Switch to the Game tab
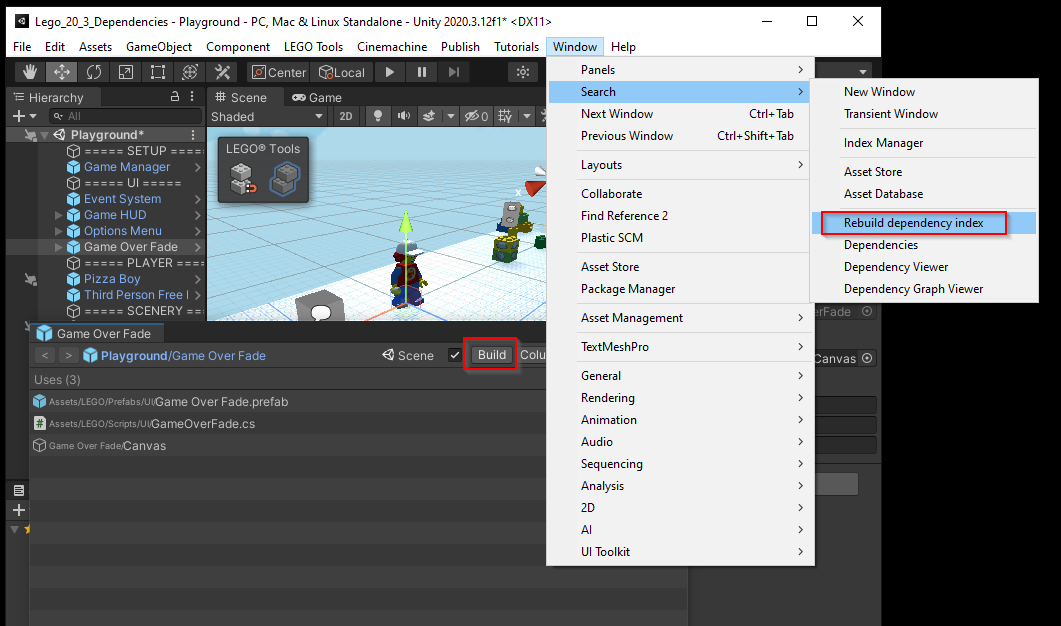Screen dimensions: 1061x626 click(x=316, y=97)
